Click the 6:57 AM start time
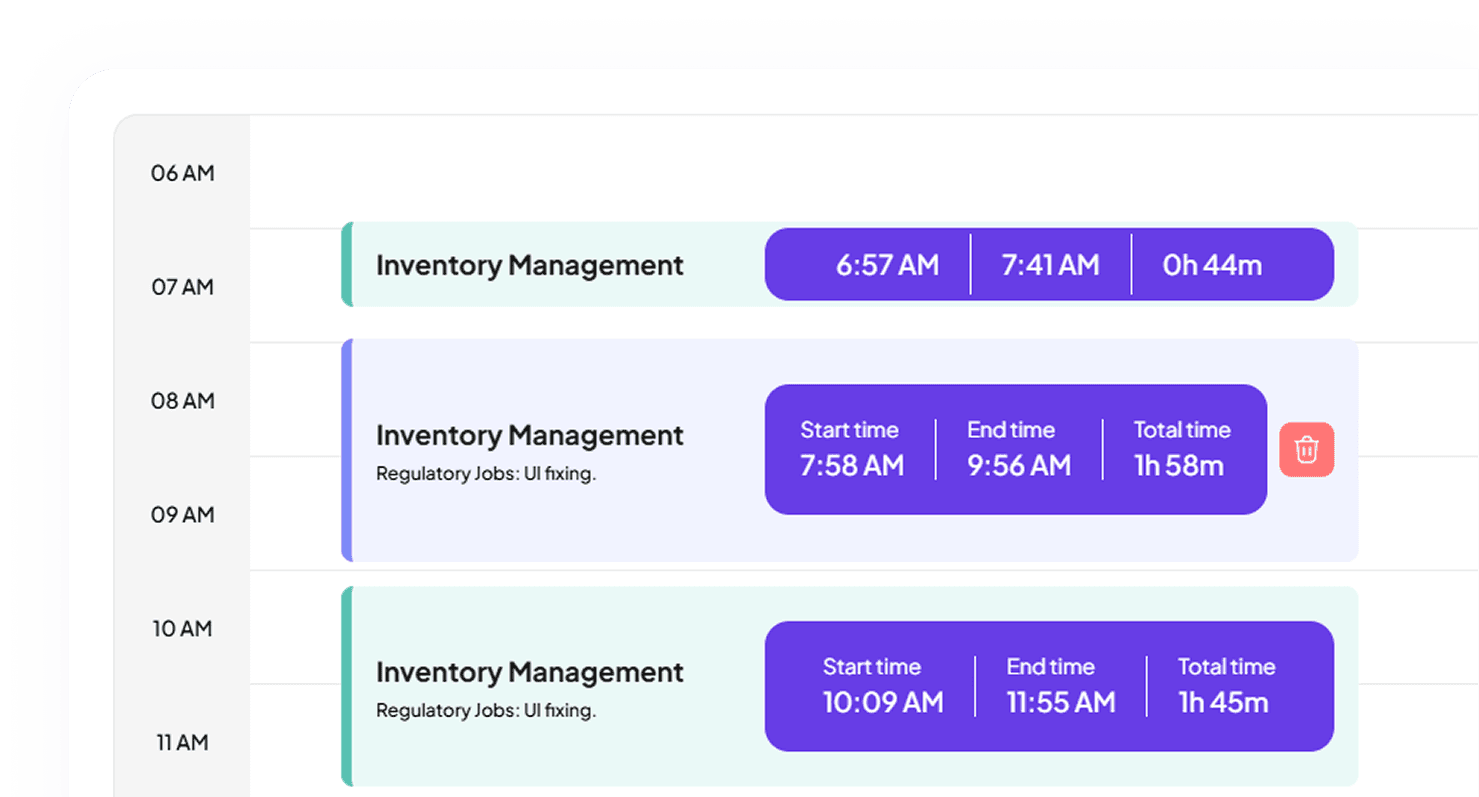 coord(887,265)
